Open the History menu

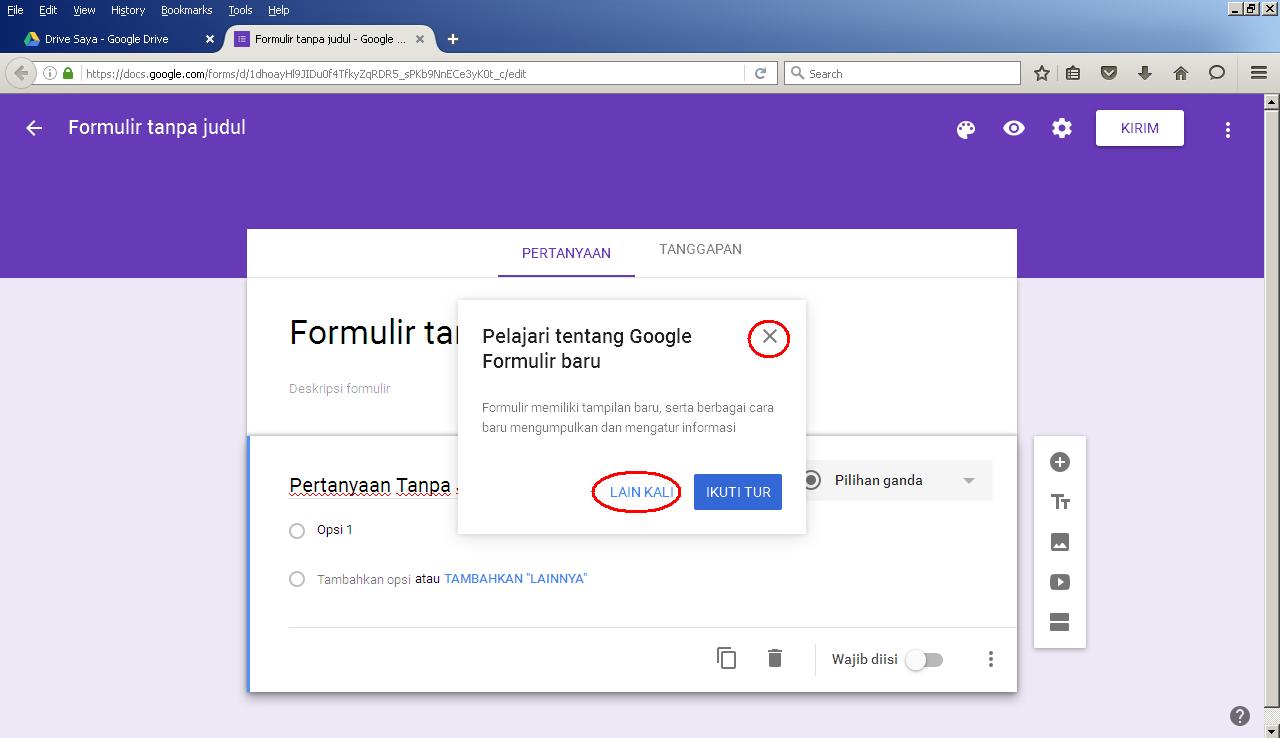click(128, 10)
